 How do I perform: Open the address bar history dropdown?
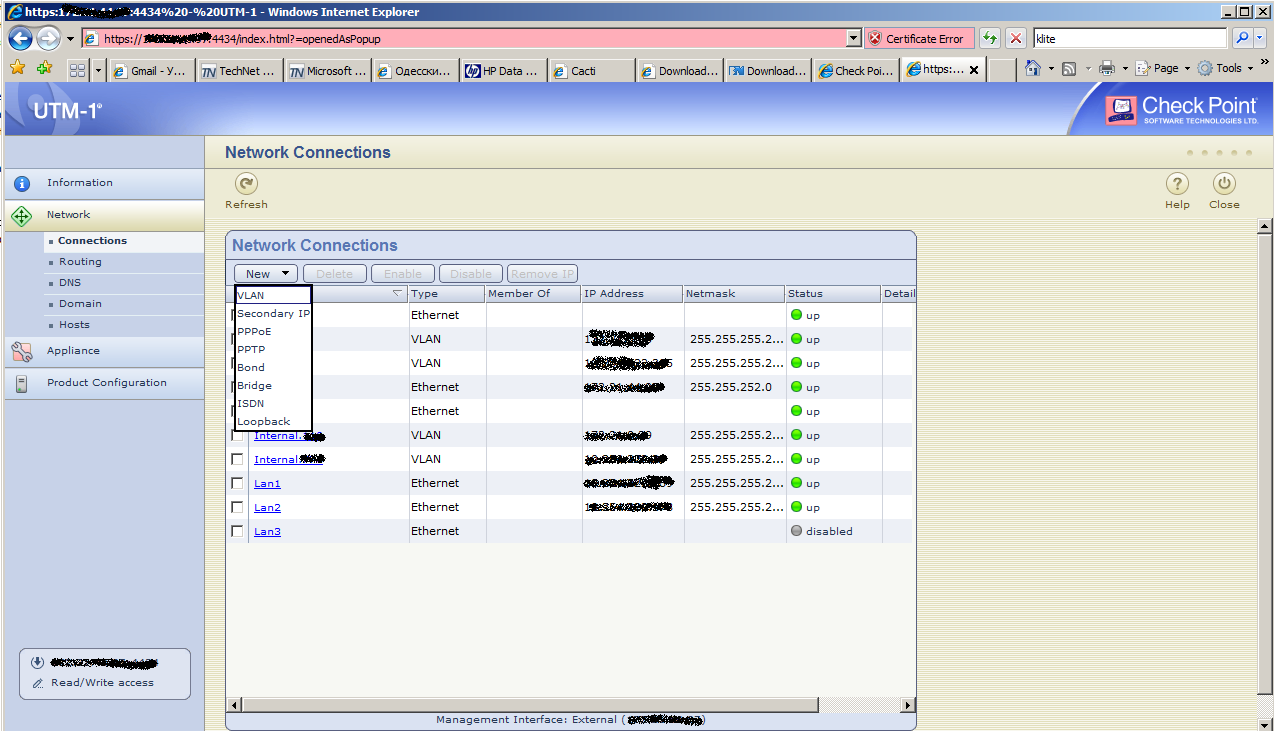coord(853,39)
